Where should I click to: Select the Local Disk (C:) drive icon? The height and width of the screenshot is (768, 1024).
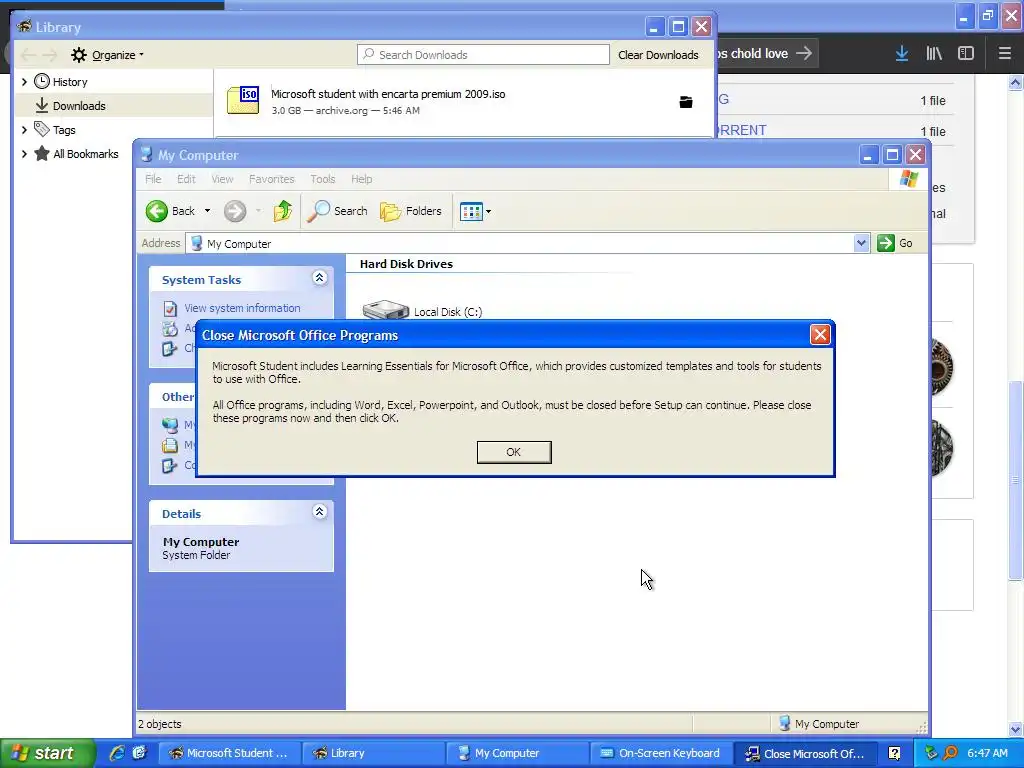385,310
